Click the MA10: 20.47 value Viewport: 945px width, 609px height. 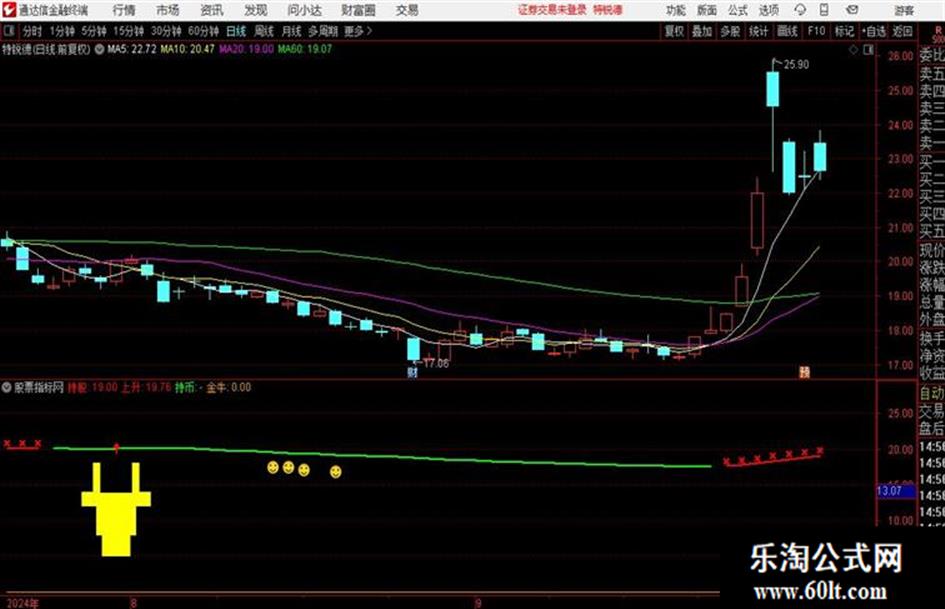[187, 49]
